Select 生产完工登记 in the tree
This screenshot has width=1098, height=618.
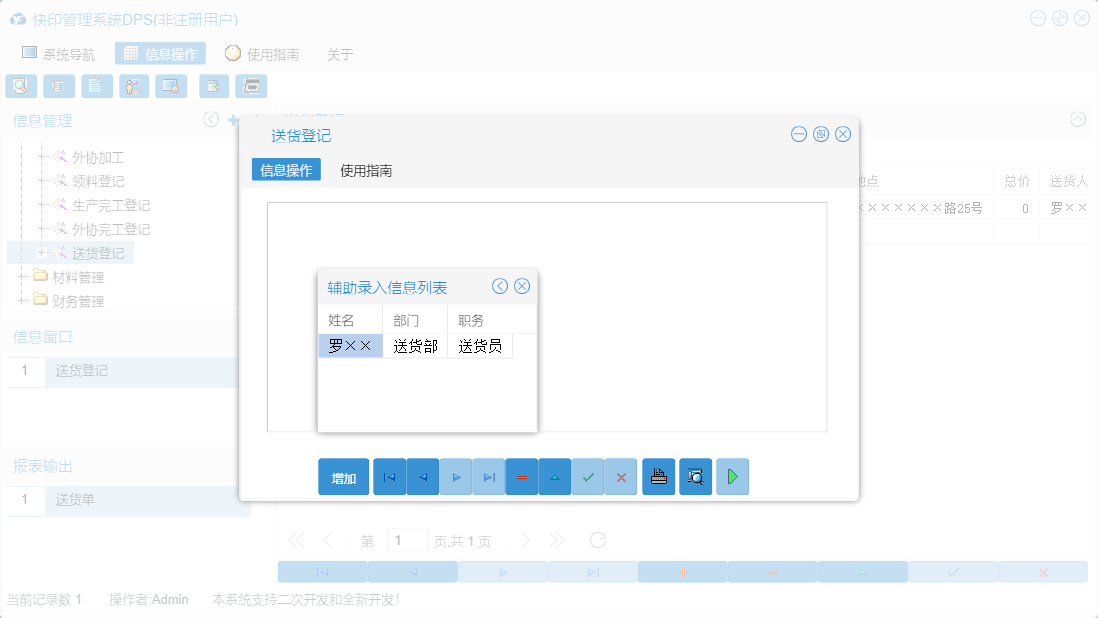[x=111, y=205]
